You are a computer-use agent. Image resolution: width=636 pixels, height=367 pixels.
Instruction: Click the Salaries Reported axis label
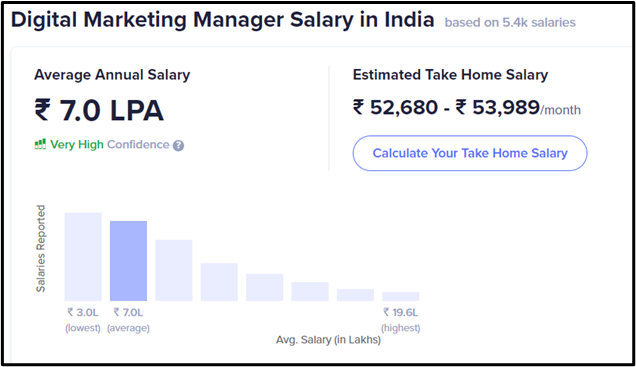pos(41,248)
